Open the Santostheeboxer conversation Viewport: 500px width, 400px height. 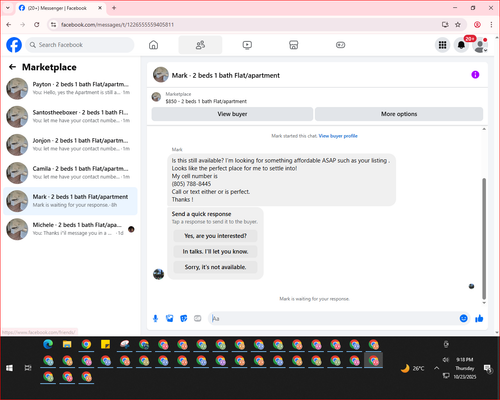point(70,117)
